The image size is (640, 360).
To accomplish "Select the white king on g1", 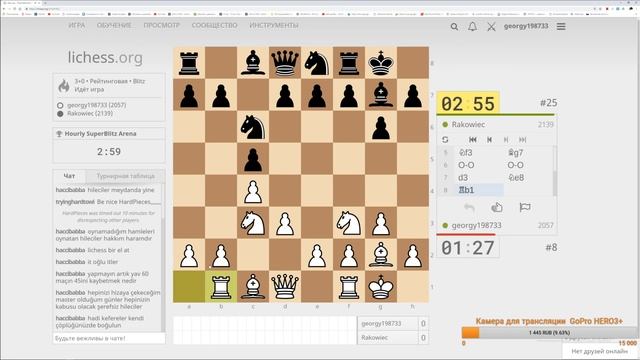I will (381, 287).
